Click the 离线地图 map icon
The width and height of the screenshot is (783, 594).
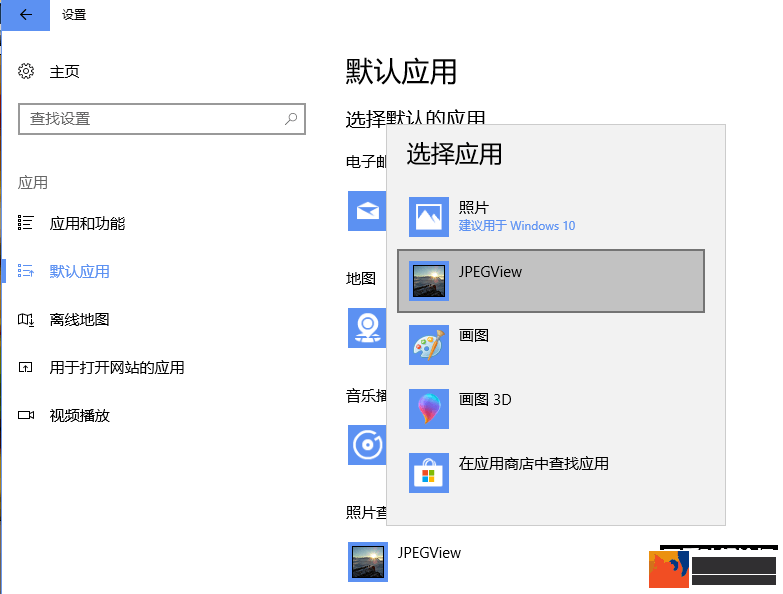tap(25, 319)
